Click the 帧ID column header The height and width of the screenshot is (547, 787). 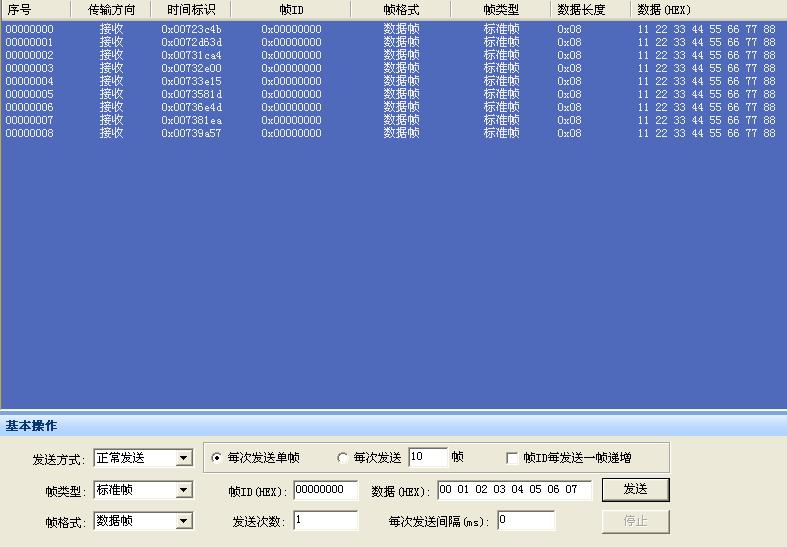coord(291,10)
